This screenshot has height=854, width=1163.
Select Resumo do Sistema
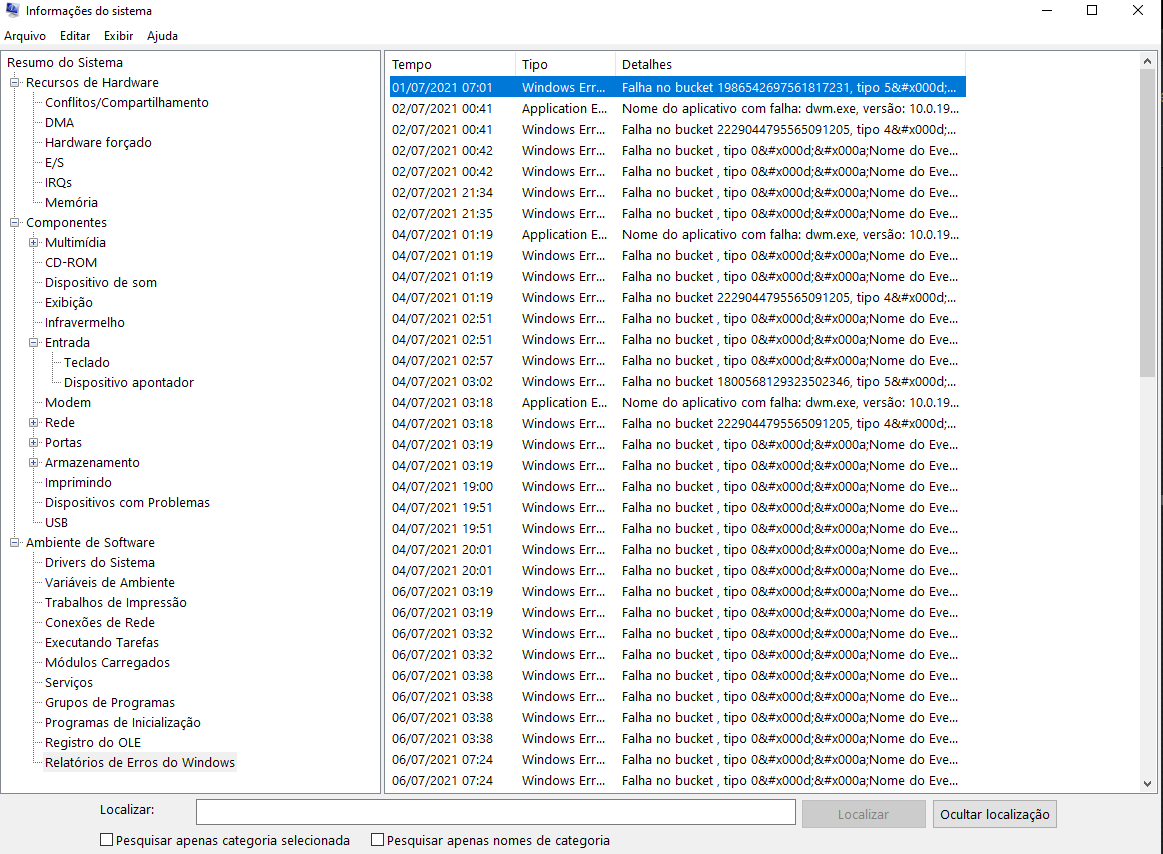[65, 62]
